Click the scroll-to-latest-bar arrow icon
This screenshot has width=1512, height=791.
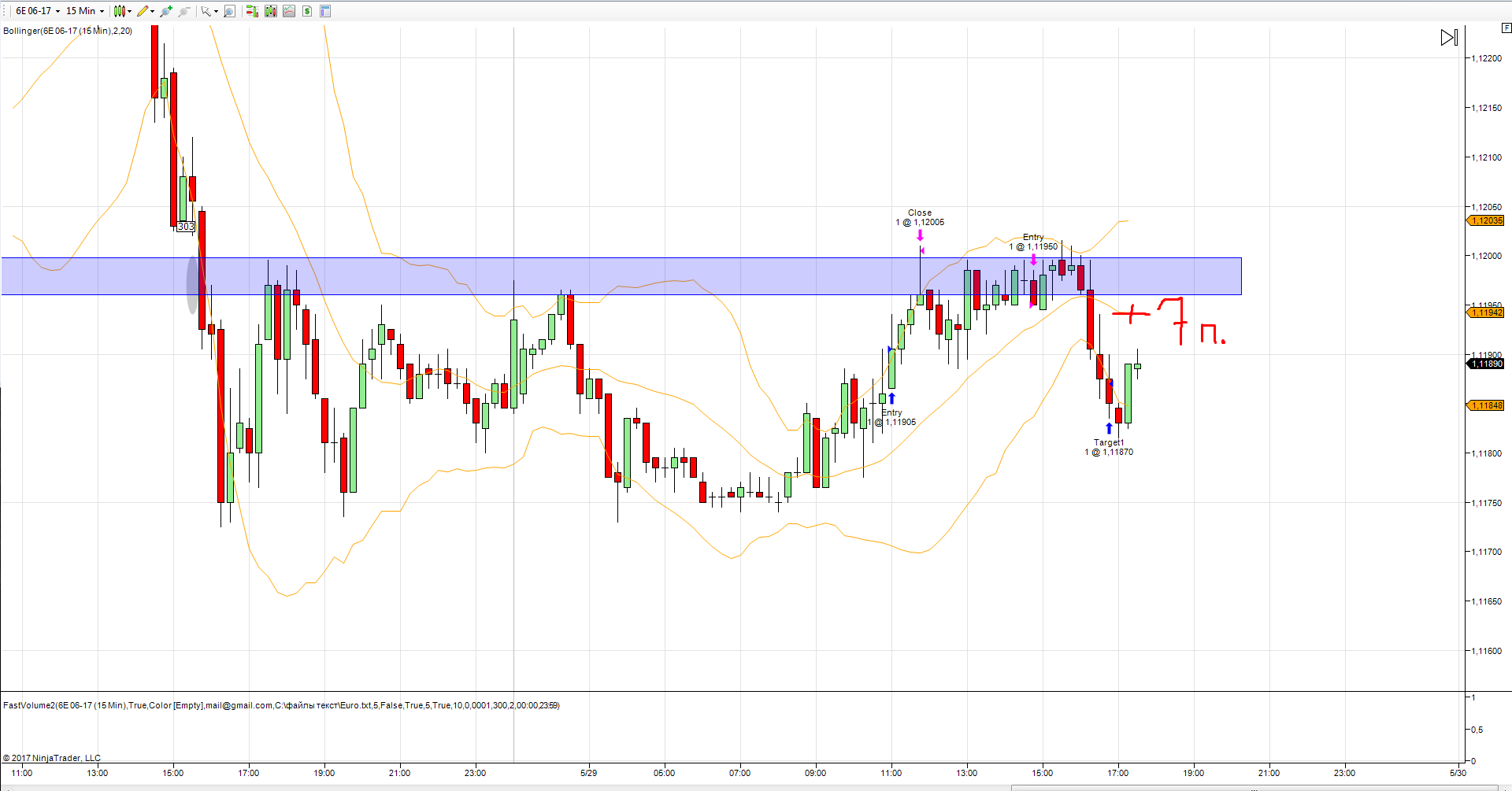(x=1449, y=37)
